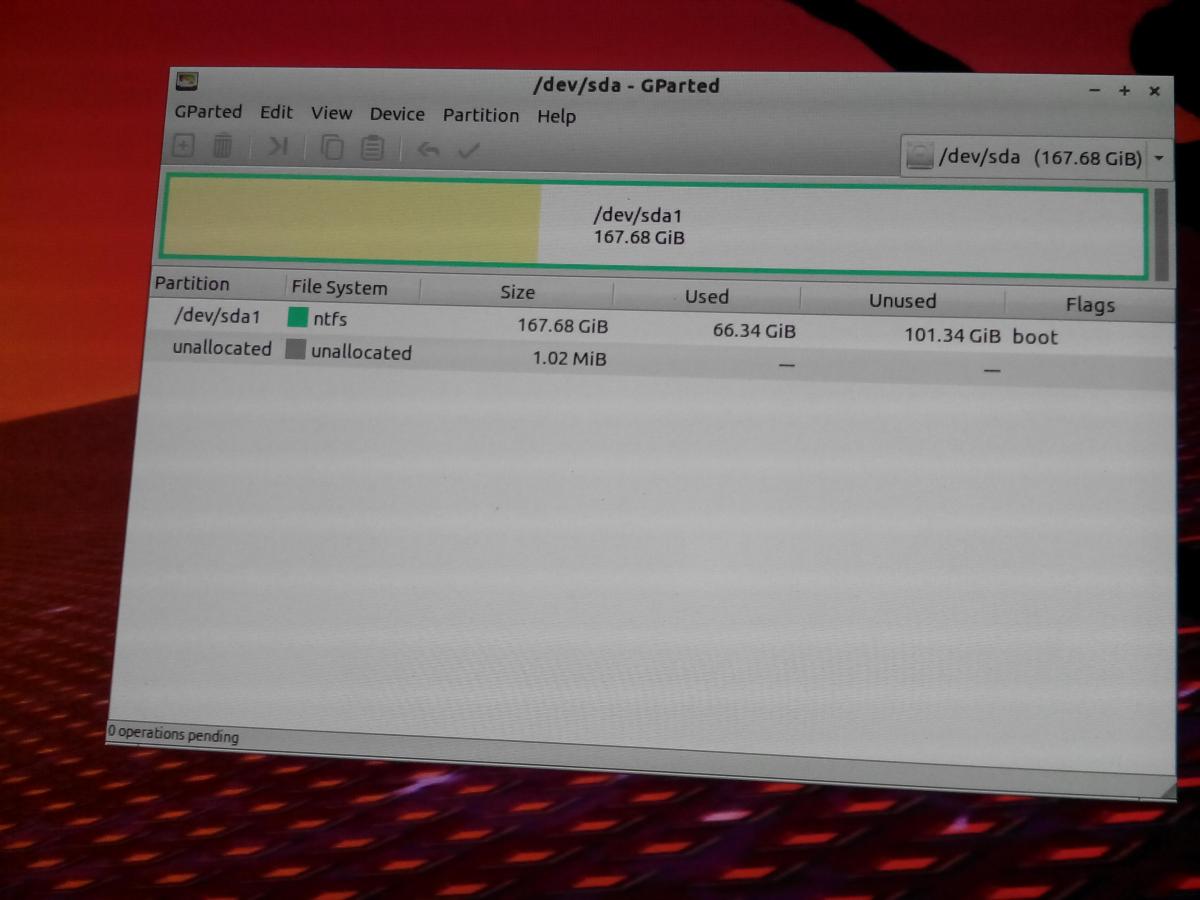The width and height of the screenshot is (1200, 900).
Task: Close the GParted window
Action: pos(1154,91)
